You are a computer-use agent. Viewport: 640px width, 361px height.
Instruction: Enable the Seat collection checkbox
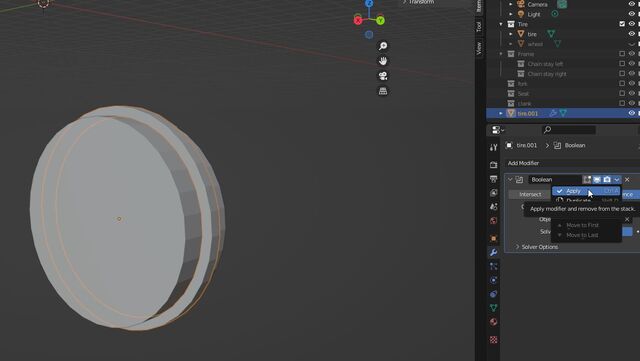(x=622, y=94)
